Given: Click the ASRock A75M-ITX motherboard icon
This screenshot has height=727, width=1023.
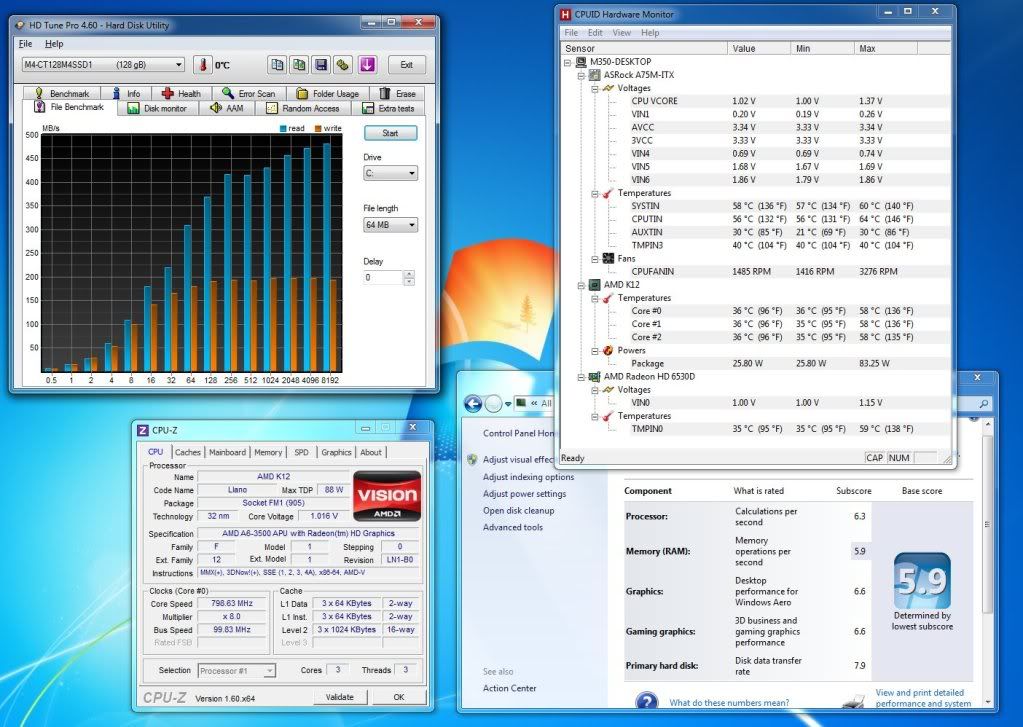Looking at the screenshot, I should [x=594, y=75].
